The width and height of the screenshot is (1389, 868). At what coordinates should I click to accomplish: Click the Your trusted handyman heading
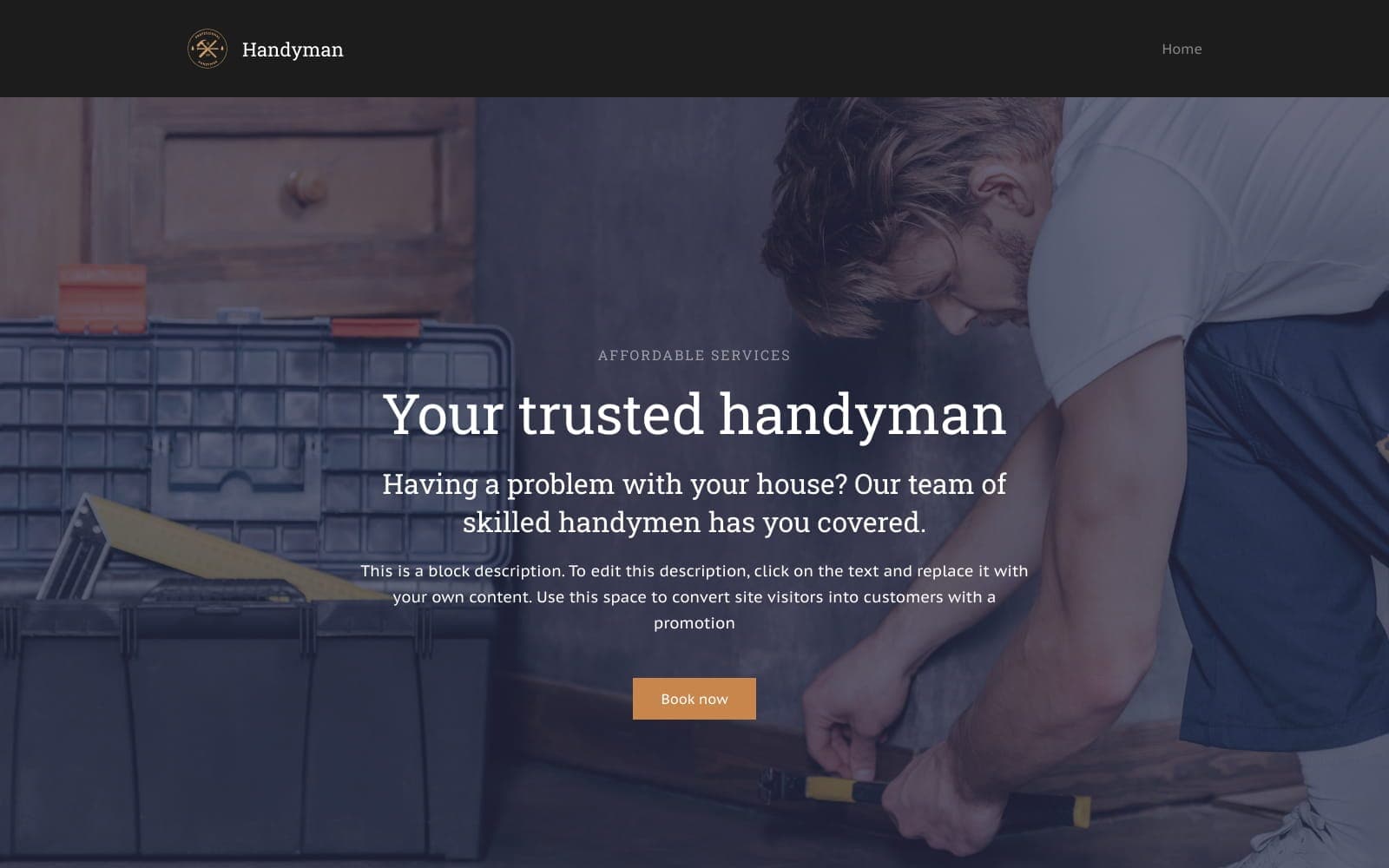point(694,414)
